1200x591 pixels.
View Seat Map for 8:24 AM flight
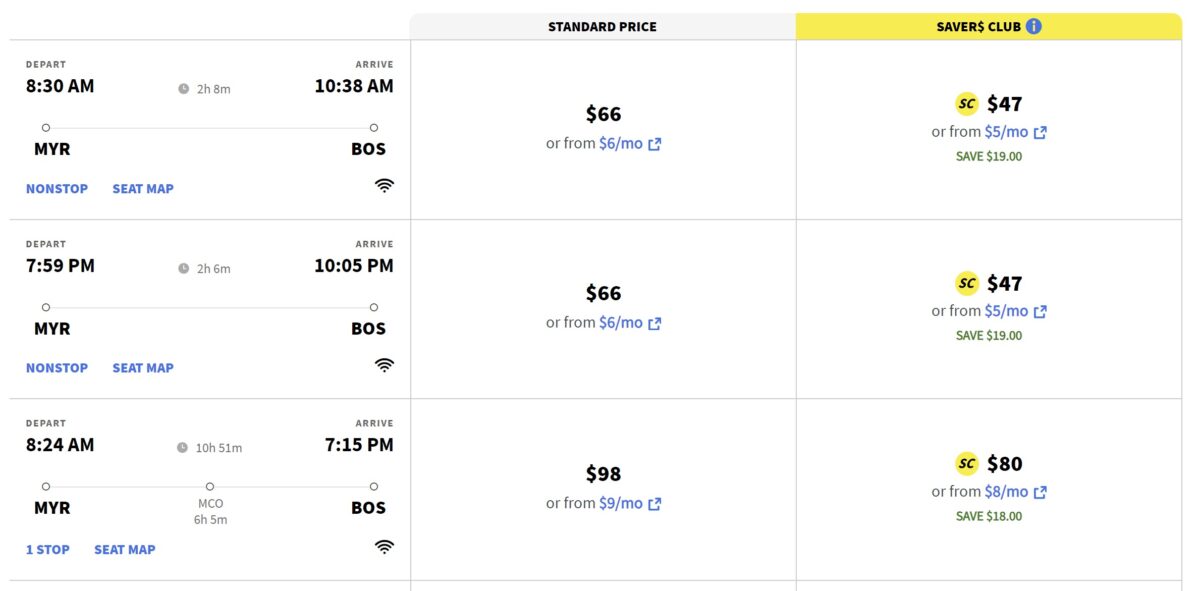(x=125, y=549)
